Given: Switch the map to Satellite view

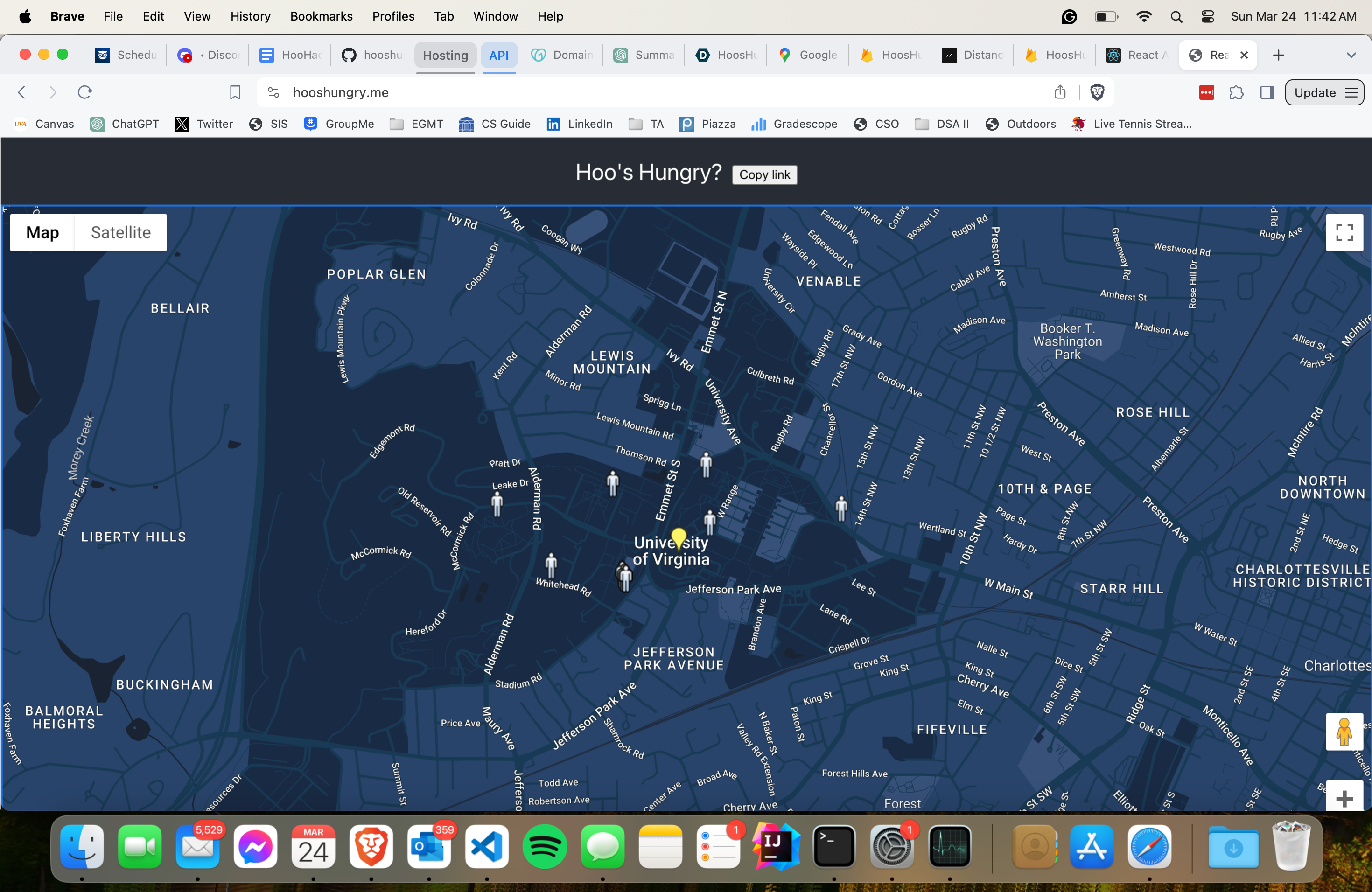Looking at the screenshot, I should click(120, 232).
